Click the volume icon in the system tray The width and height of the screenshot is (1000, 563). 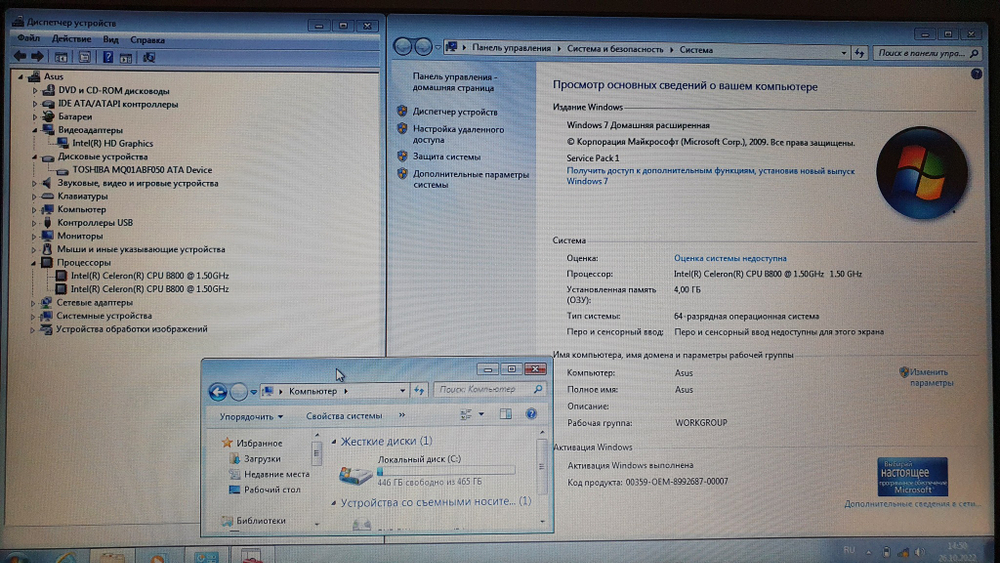click(x=919, y=552)
